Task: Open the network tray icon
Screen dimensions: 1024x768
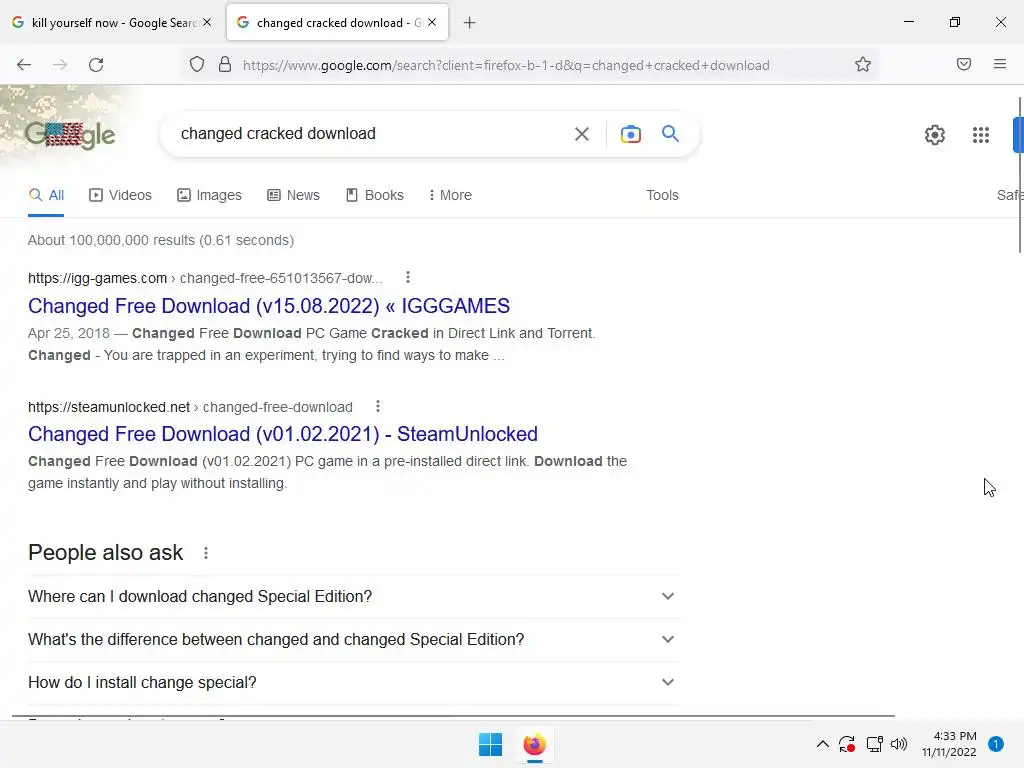Action: [874, 744]
